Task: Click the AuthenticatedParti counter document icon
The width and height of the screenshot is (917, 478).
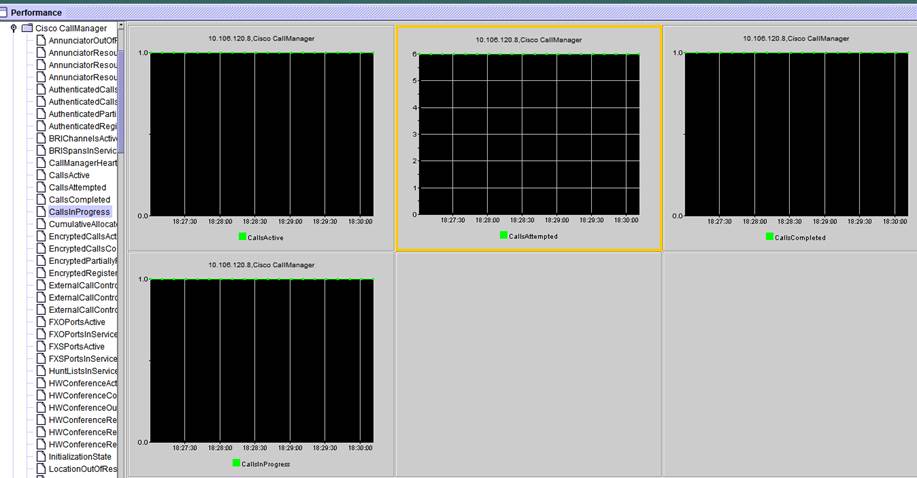Action: [x=41, y=114]
